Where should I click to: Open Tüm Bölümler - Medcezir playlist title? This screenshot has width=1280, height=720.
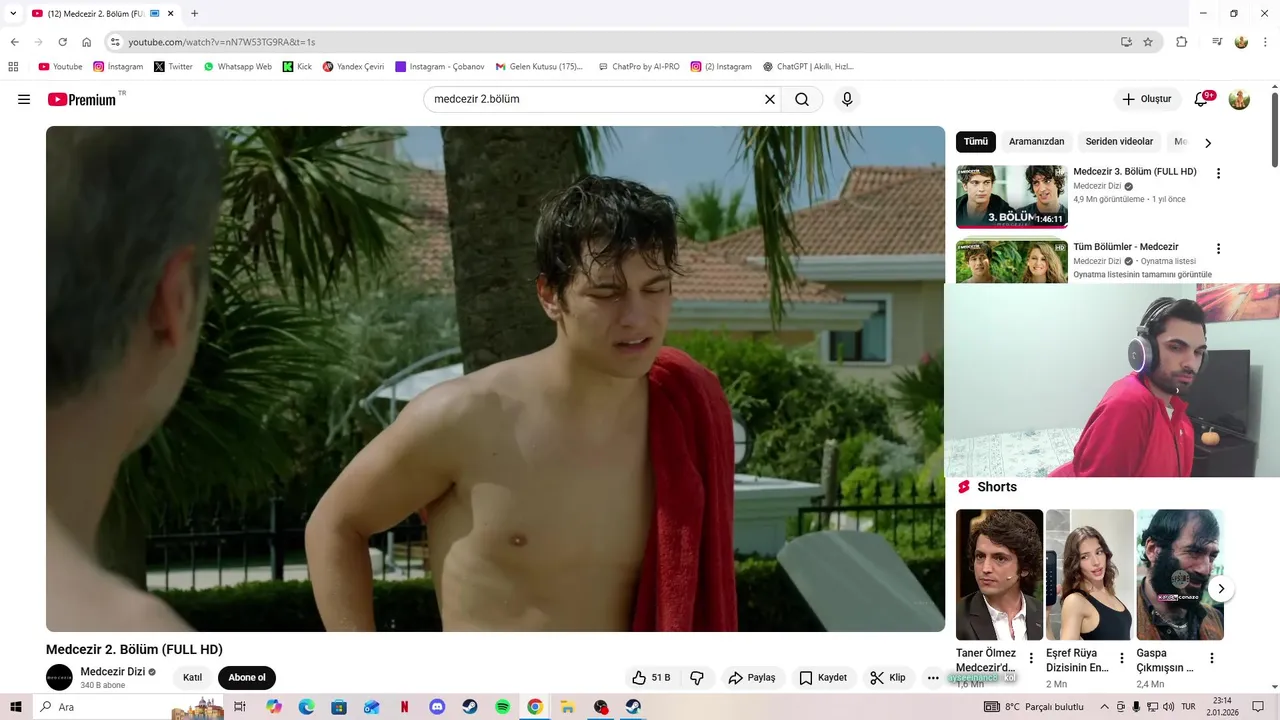coord(1126,247)
